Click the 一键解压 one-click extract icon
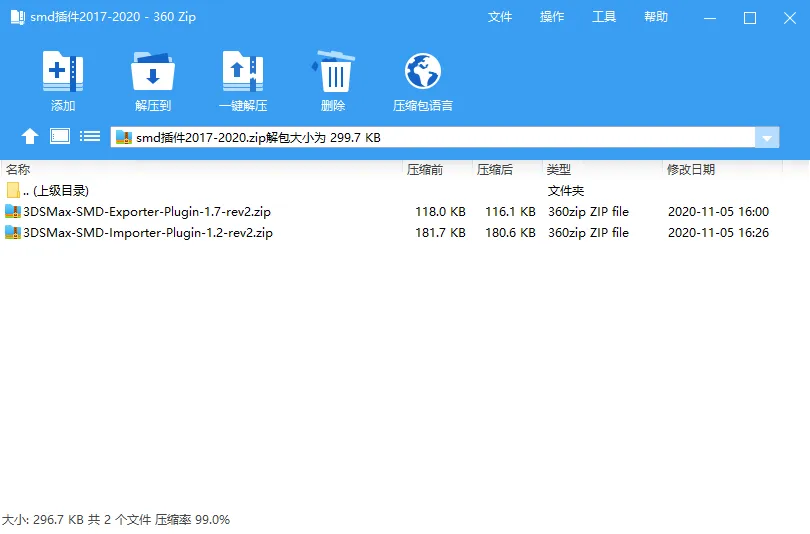 [x=242, y=71]
